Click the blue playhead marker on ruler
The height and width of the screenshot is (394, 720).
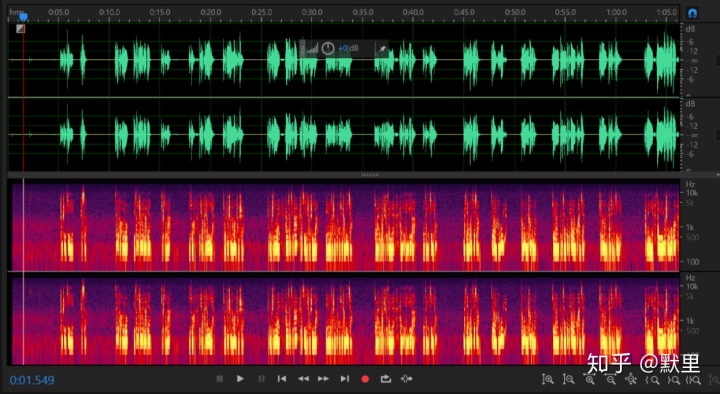[23, 17]
